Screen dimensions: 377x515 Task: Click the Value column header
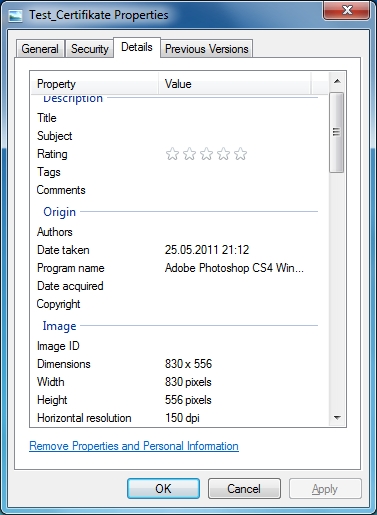point(235,84)
